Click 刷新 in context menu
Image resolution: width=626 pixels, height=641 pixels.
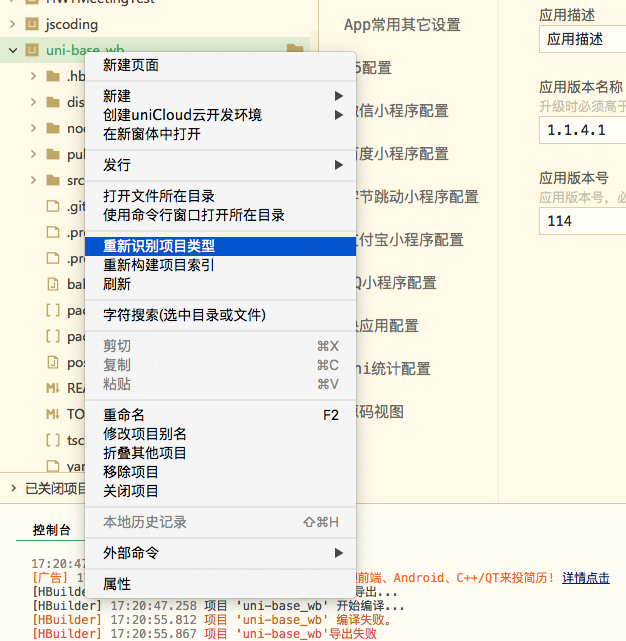point(220,284)
